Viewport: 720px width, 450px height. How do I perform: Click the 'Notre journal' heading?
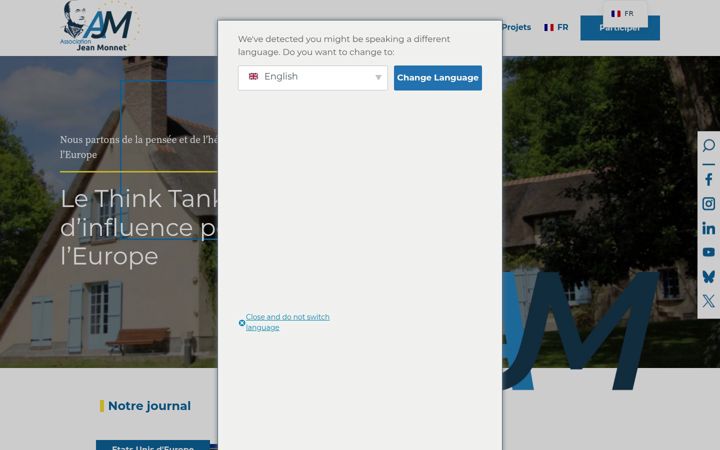(149, 406)
